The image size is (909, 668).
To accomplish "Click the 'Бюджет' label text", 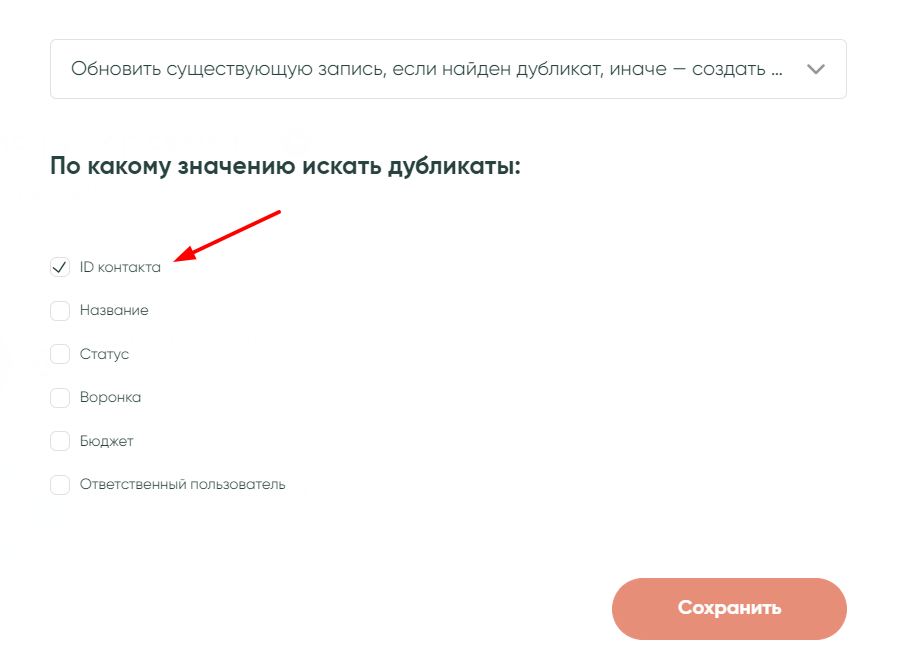I will pyautogui.click(x=106, y=441).
